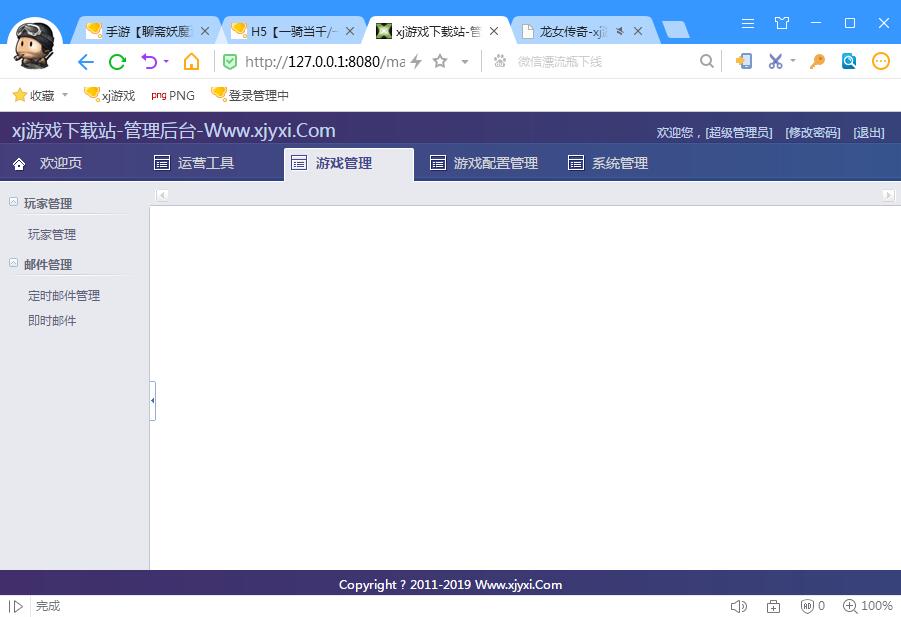Collapse the 玩家管理 section
Image resolution: width=901 pixels, height=617 pixels.
coord(14,202)
